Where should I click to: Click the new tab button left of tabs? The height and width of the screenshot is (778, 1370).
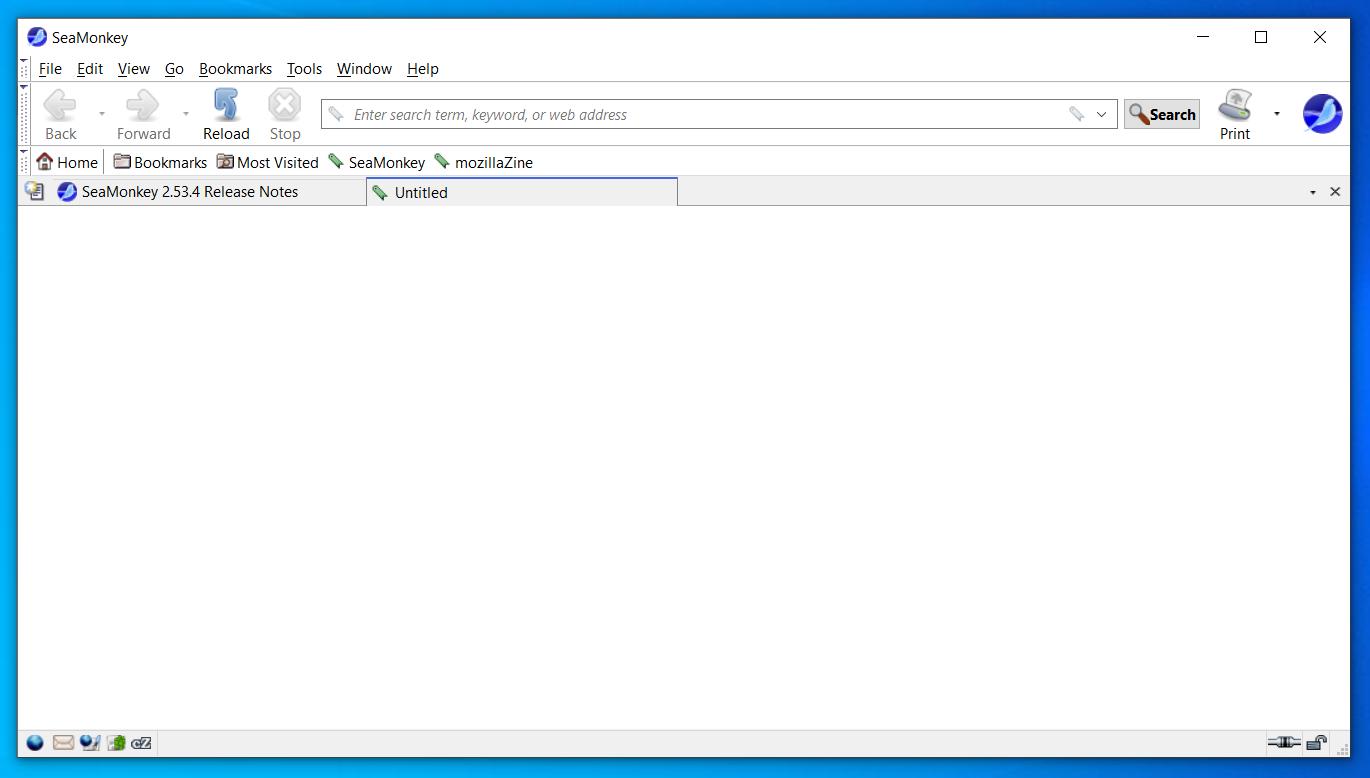click(35, 191)
